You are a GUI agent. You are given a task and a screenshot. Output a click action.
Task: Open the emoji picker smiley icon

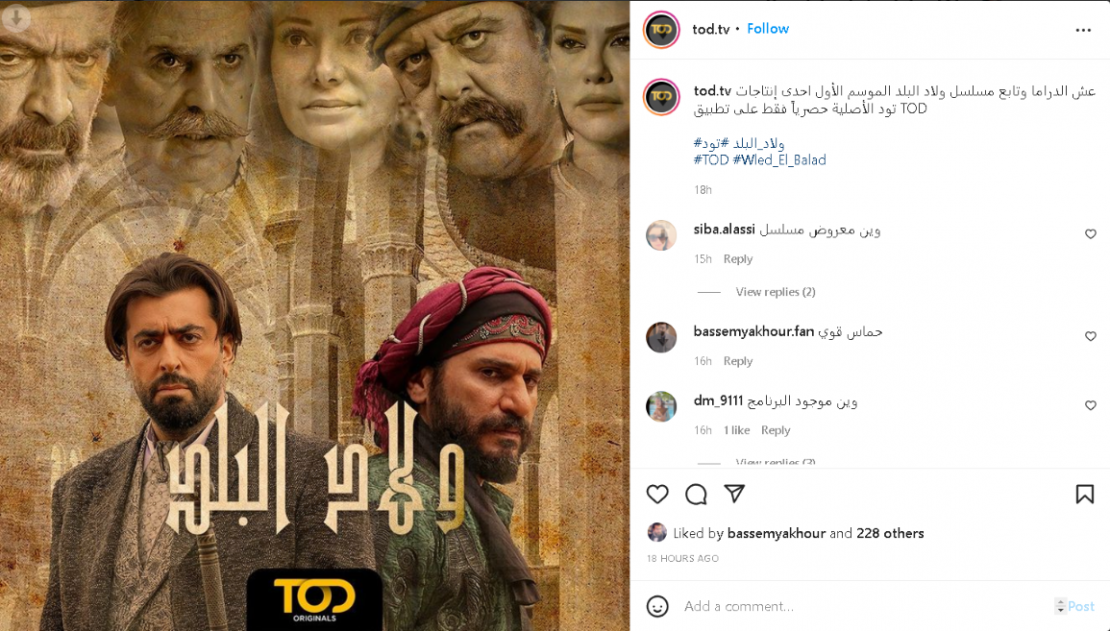point(657,606)
